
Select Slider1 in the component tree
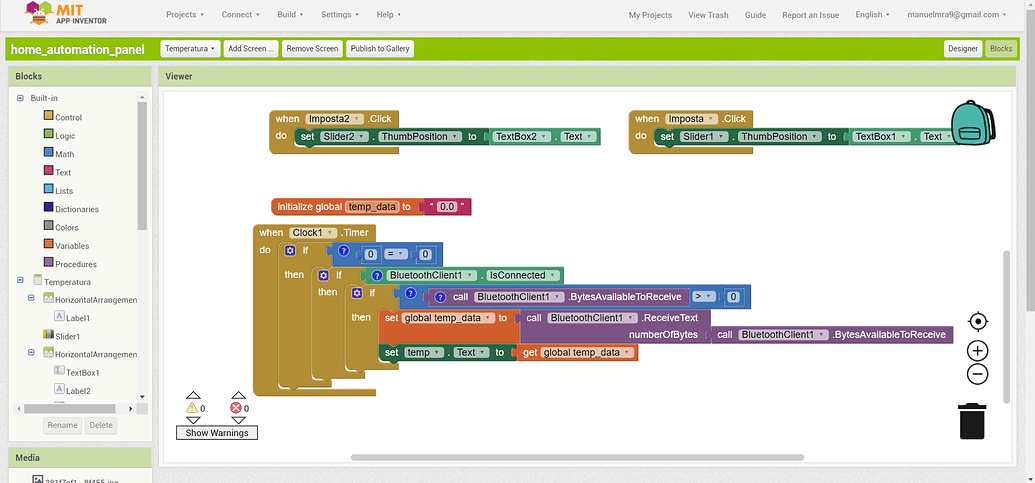(x=67, y=336)
